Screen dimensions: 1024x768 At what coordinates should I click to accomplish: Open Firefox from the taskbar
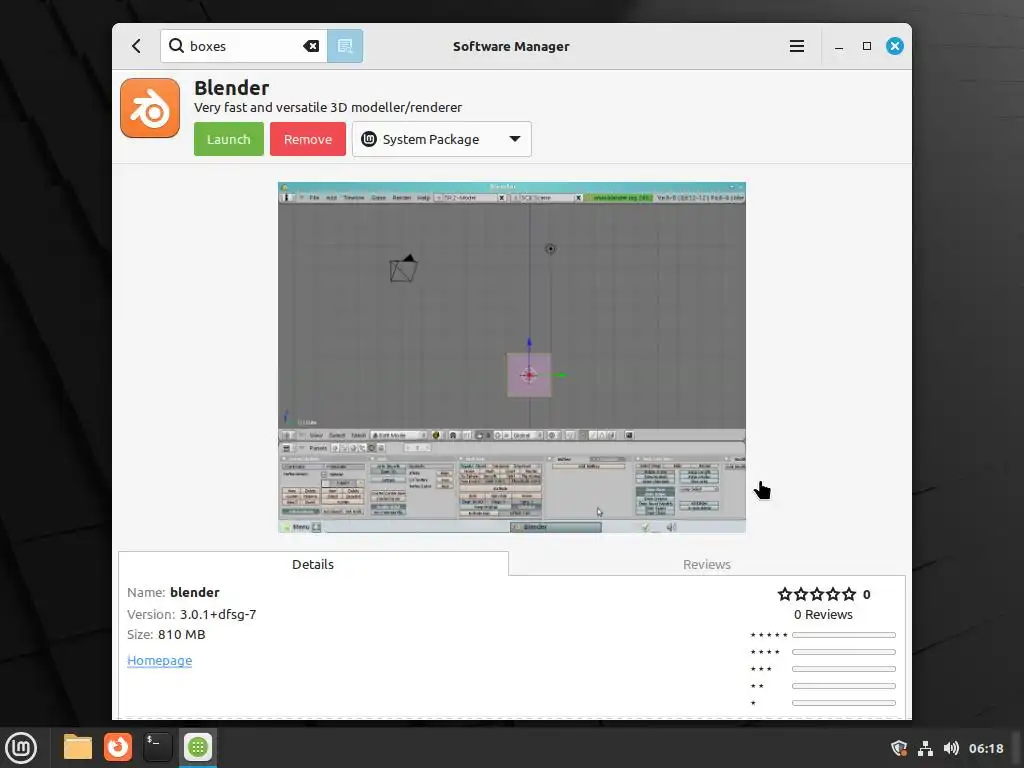118,747
